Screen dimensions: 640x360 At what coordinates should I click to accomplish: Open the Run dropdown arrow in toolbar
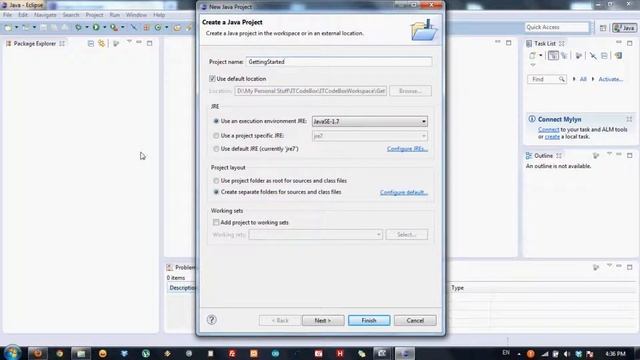click(x=104, y=28)
